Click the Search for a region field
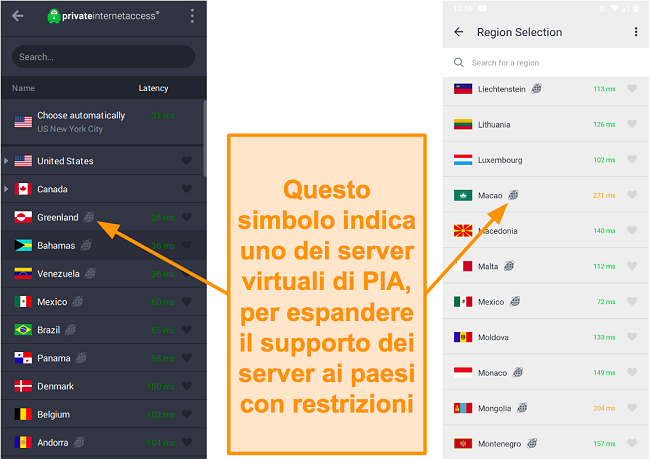This screenshot has width=650, height=459. coord(546,63)
